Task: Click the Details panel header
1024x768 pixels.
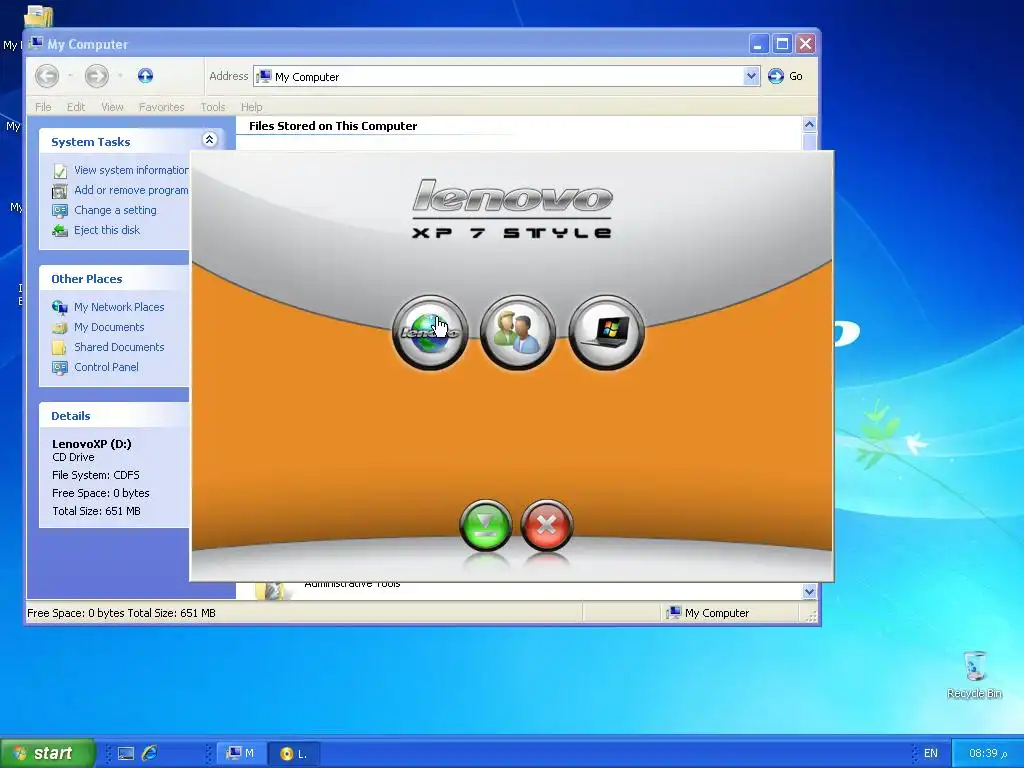Action: point(114,416)
